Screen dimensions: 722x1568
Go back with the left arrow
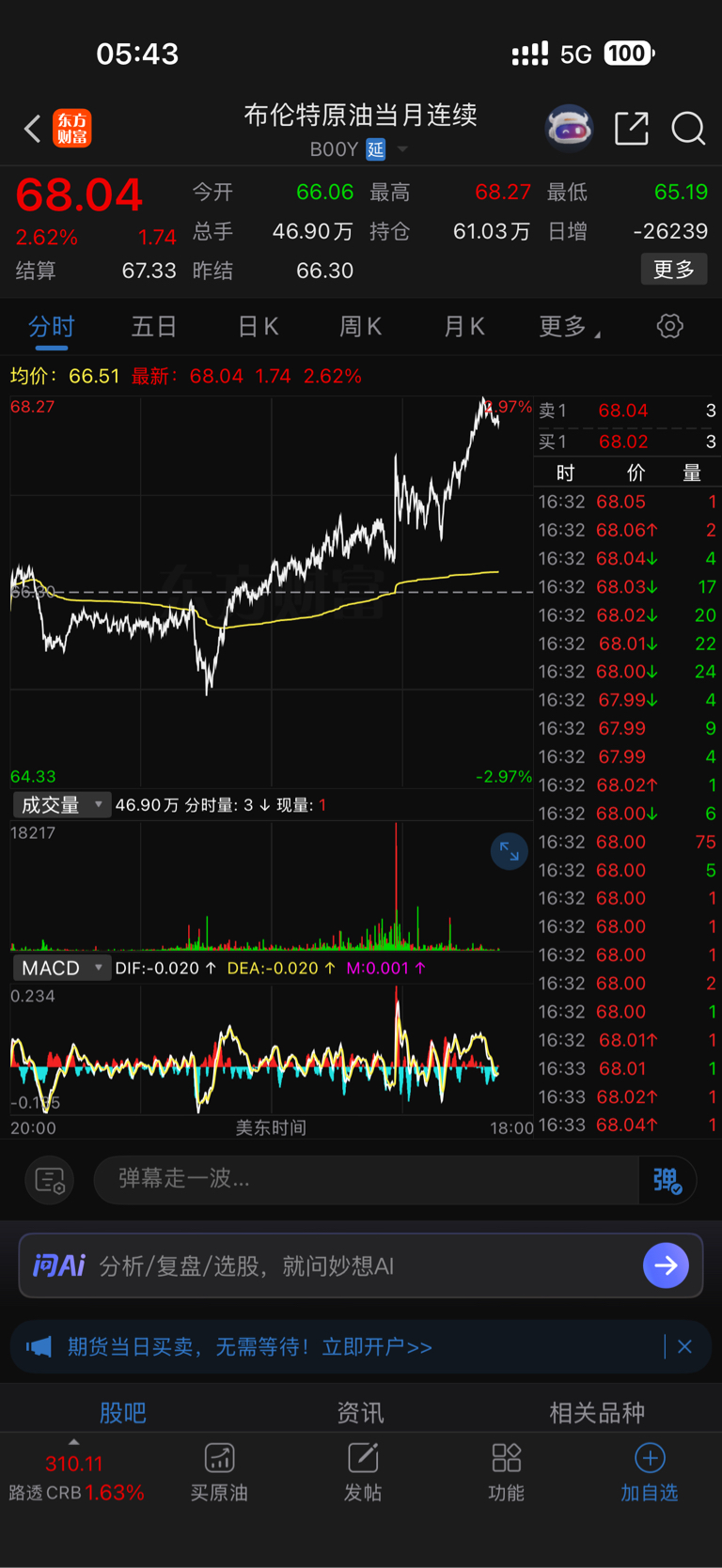click(x=32, y=129)
